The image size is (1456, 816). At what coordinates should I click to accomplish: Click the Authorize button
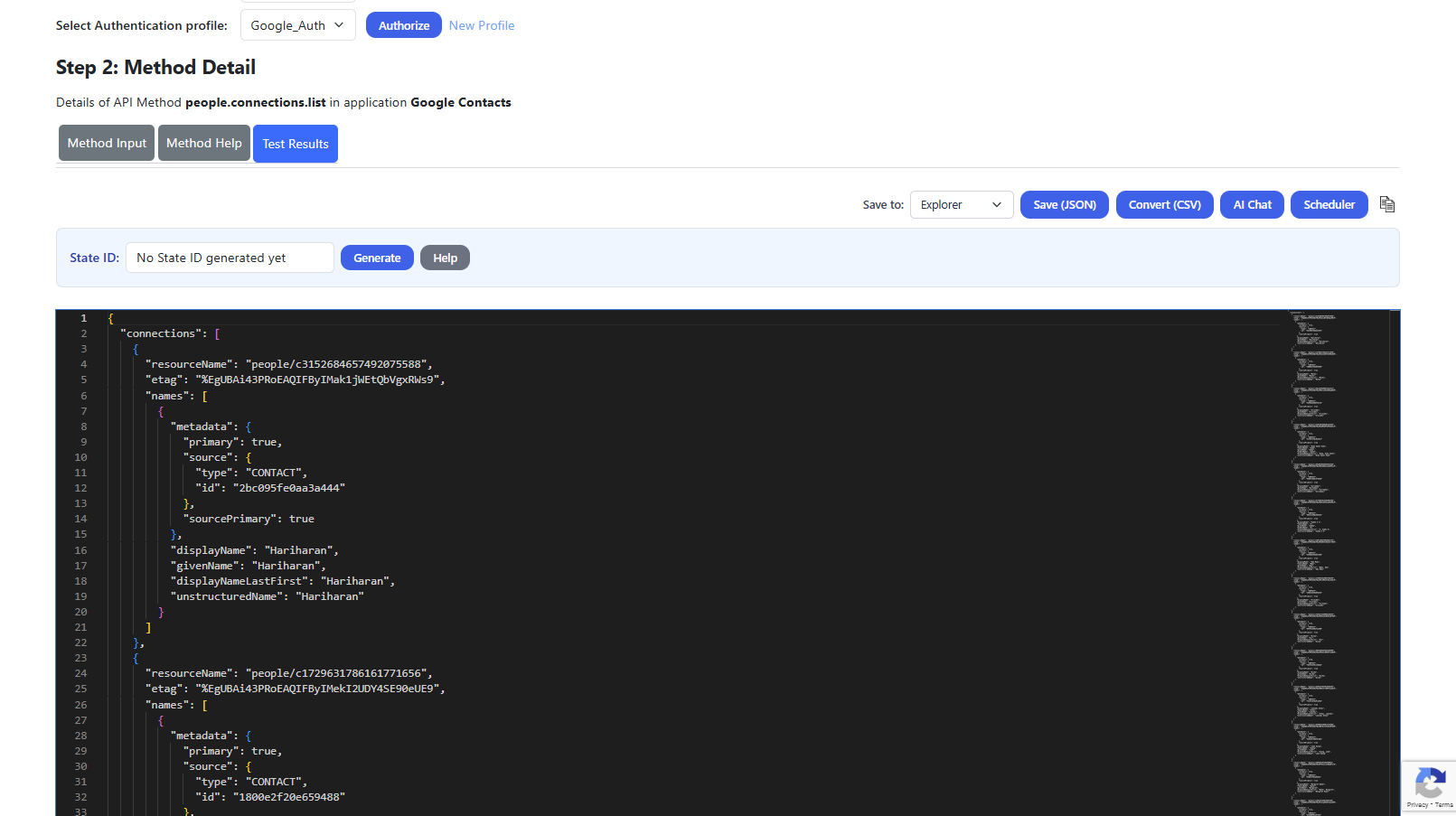coord(404,25)
